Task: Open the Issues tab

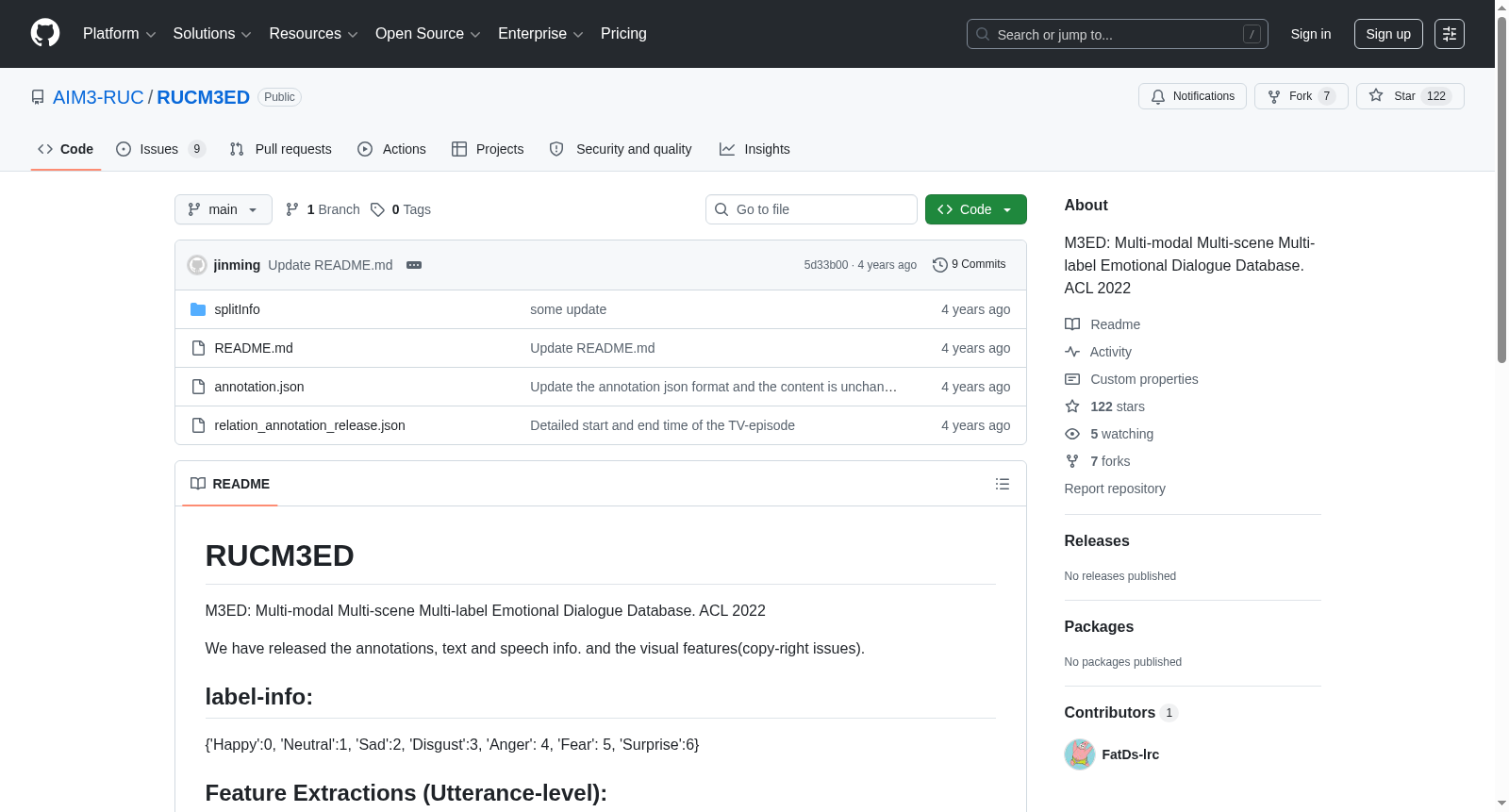Action: pyautogui.click(x=160, y=149)
